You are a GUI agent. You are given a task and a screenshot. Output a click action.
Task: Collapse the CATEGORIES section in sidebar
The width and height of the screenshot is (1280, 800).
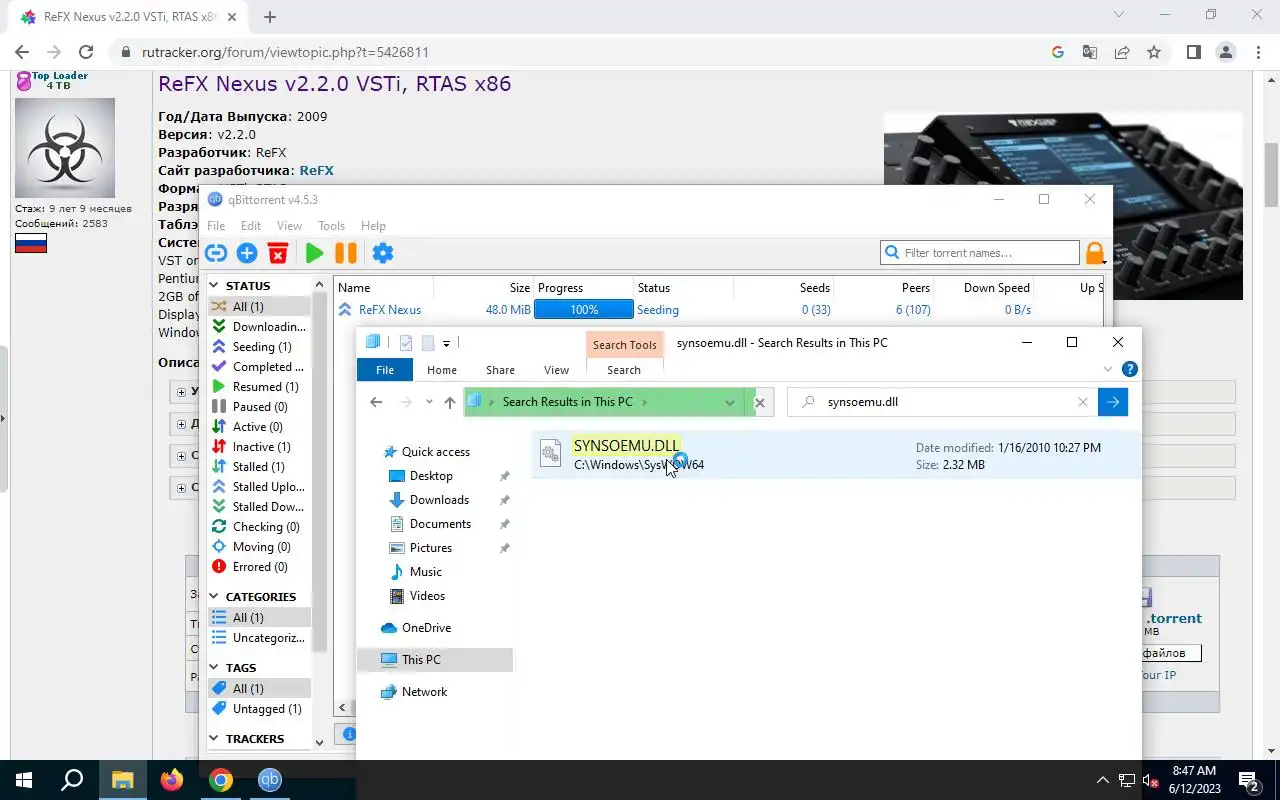(214, 597)
